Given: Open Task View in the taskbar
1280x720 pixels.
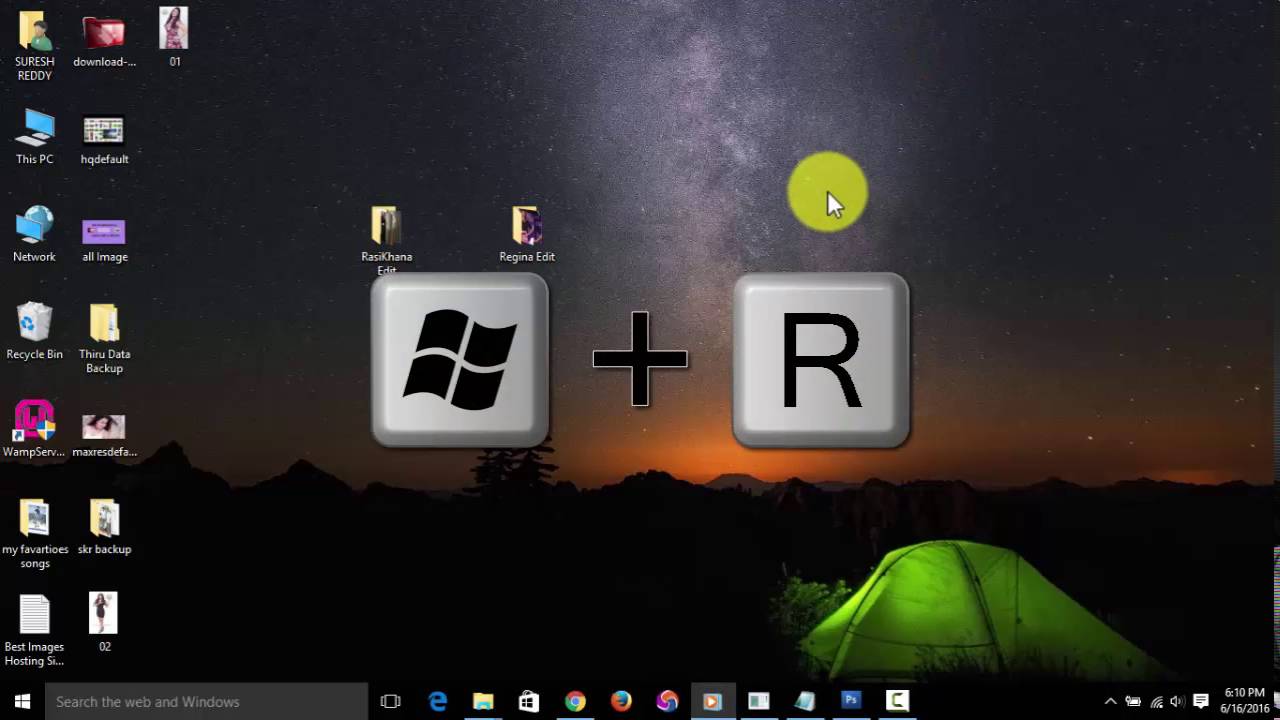Looking at the screenshot, I should coord(391,701).
